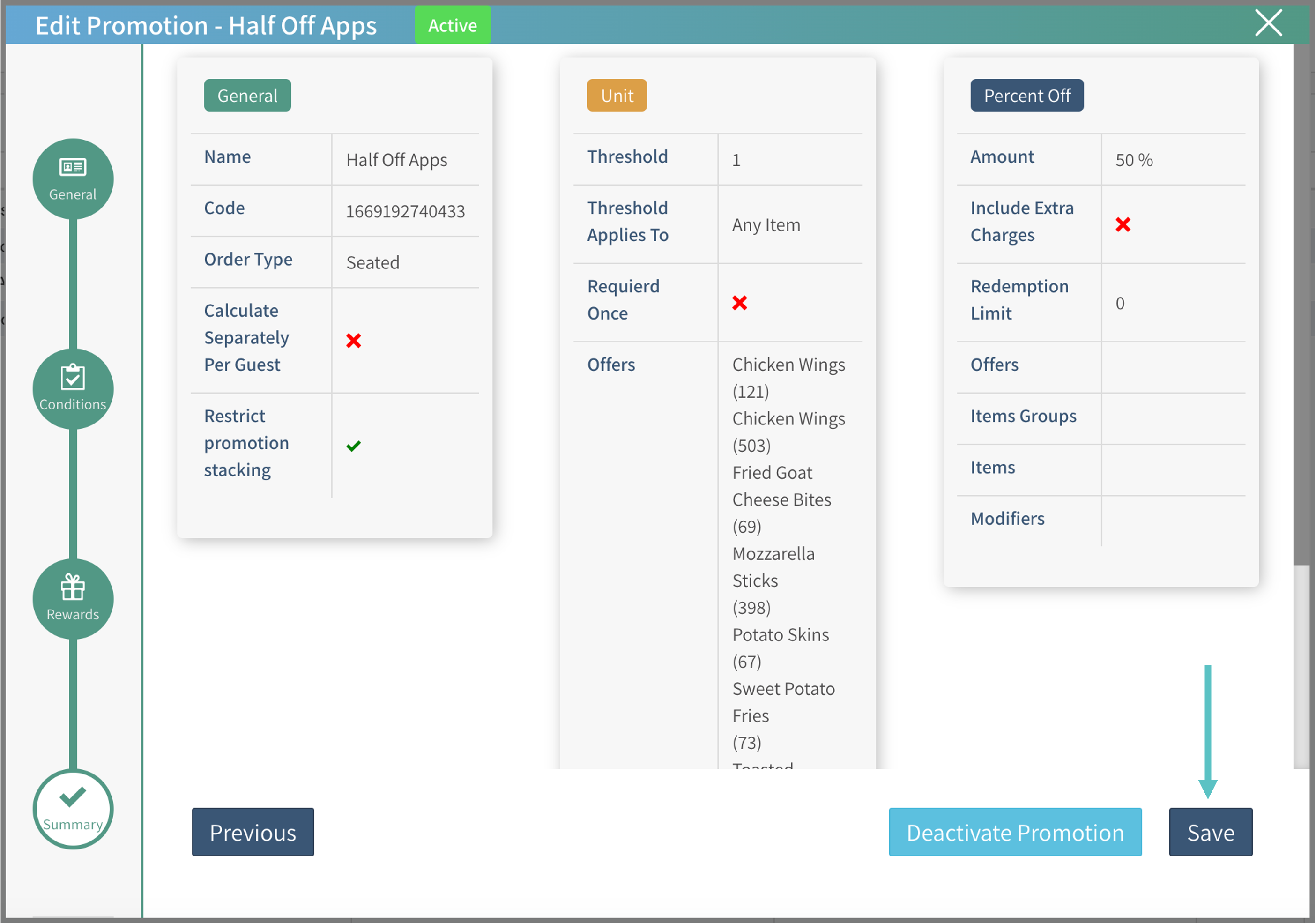Screen dimensions: 1316x923
Task: Click the red X for Calculate Separately Per Guest
Action: tap(354, 341)
